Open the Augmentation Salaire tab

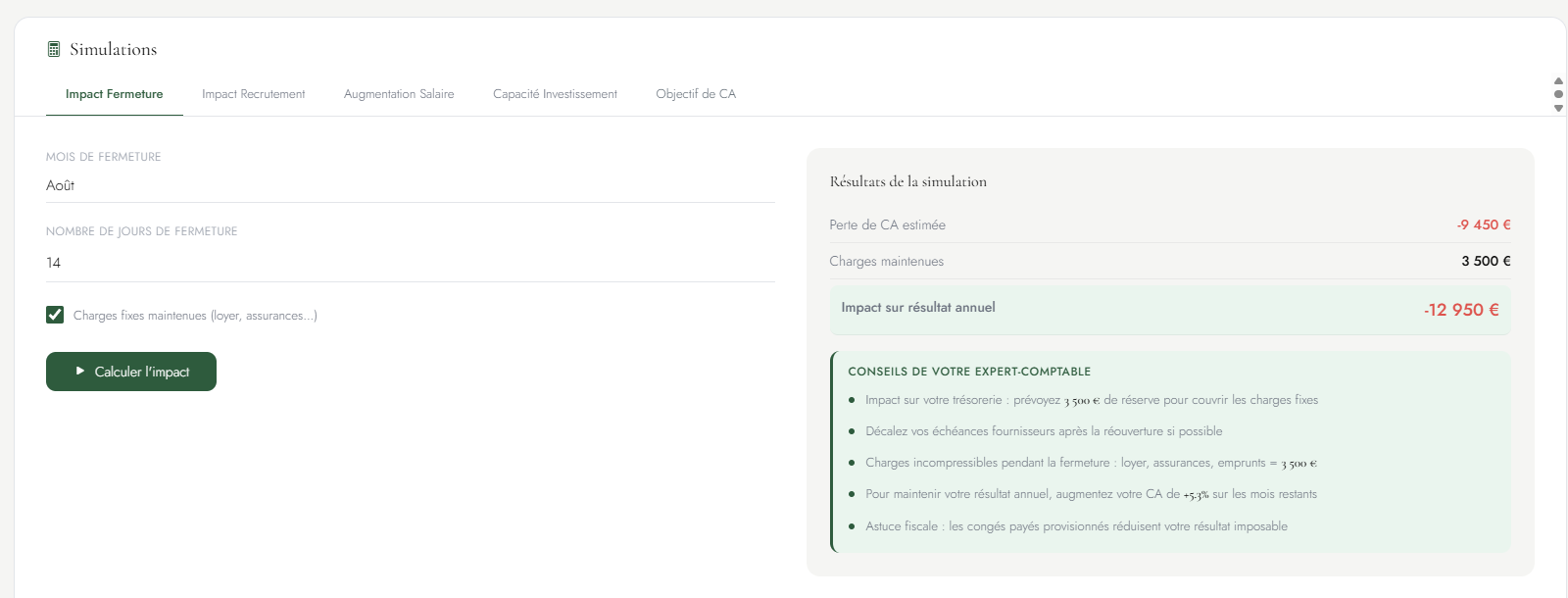pyautogui.click(x=399, y=94)
